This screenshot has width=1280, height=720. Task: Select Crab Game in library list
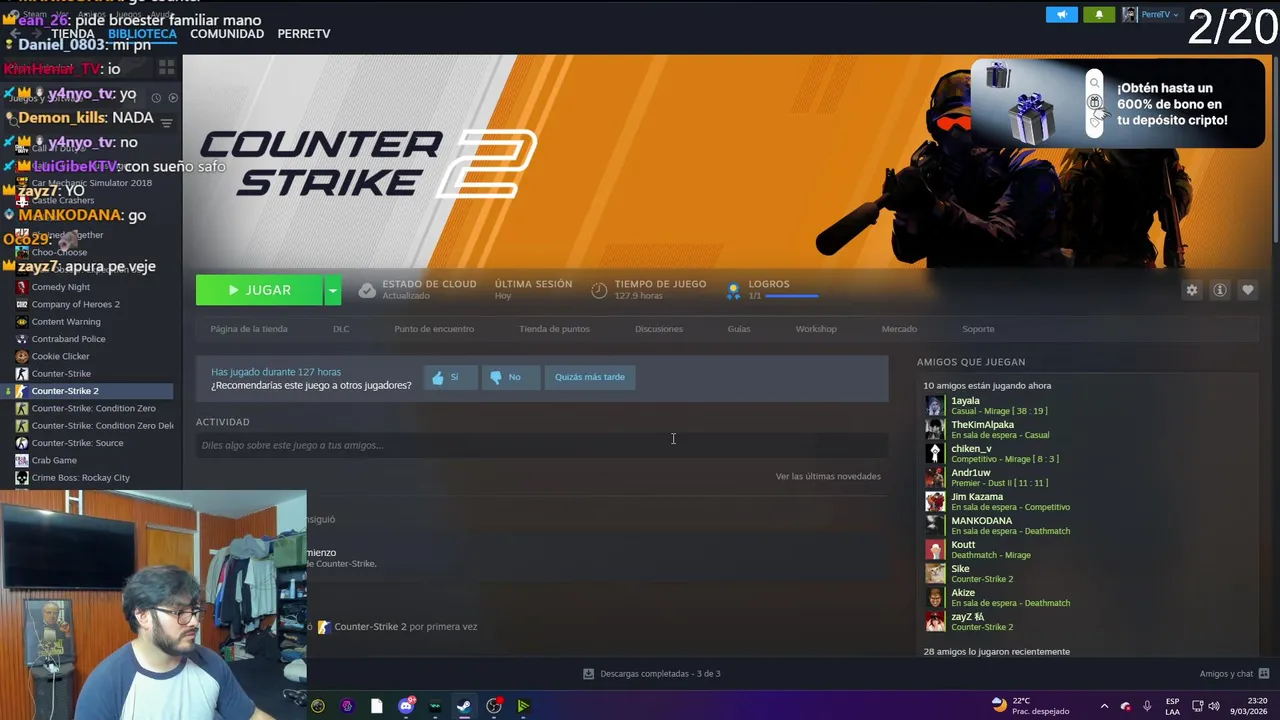pyautogui.click(x=54, y=460)
